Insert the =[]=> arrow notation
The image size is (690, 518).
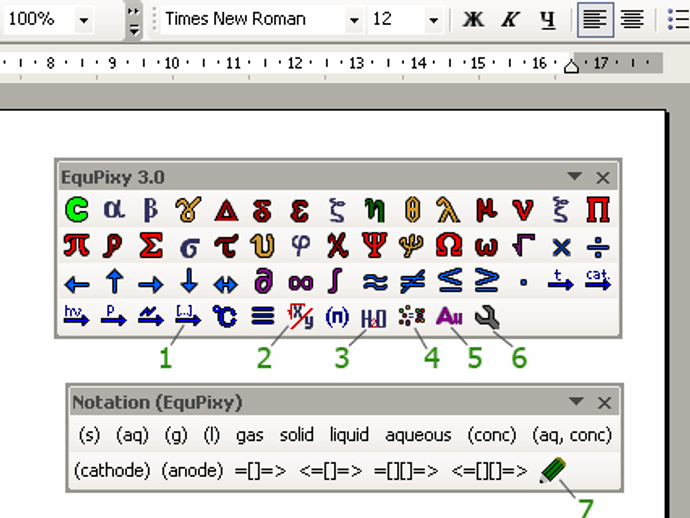[x=261, y=470]
